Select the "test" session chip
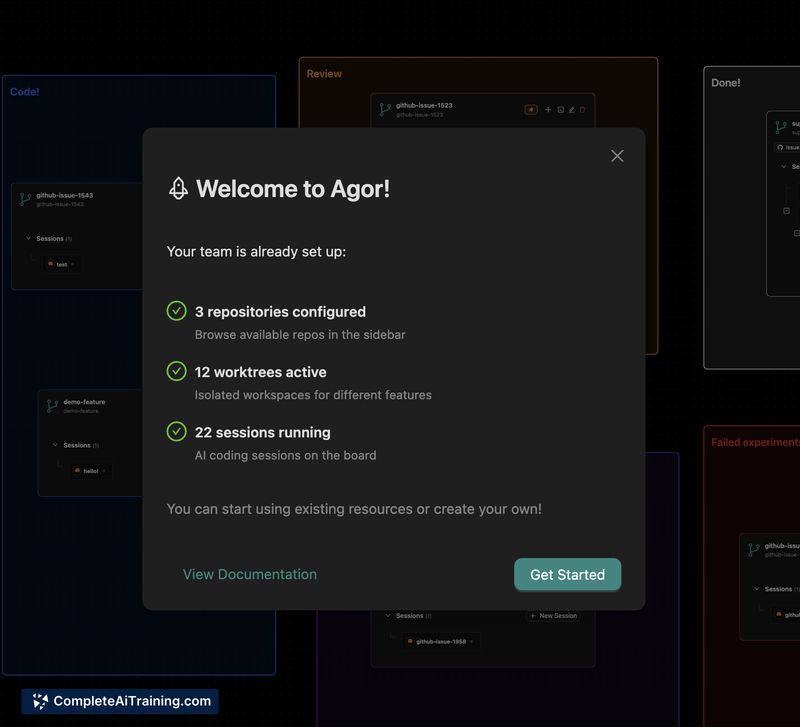Image resolution: width=800 pixels, height=727 pixels. (x=61, y=264)
